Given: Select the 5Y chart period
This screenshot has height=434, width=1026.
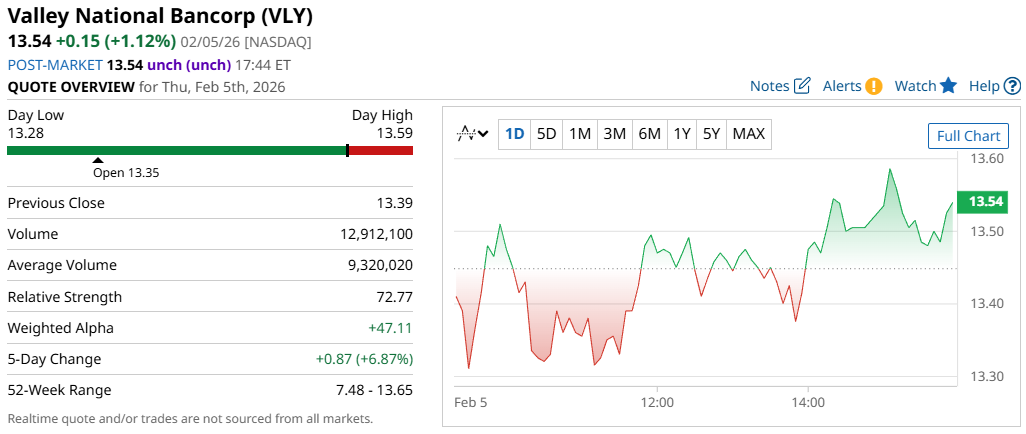Looking at the screenshot, I should pyautogui.click(x=711, y=133).
